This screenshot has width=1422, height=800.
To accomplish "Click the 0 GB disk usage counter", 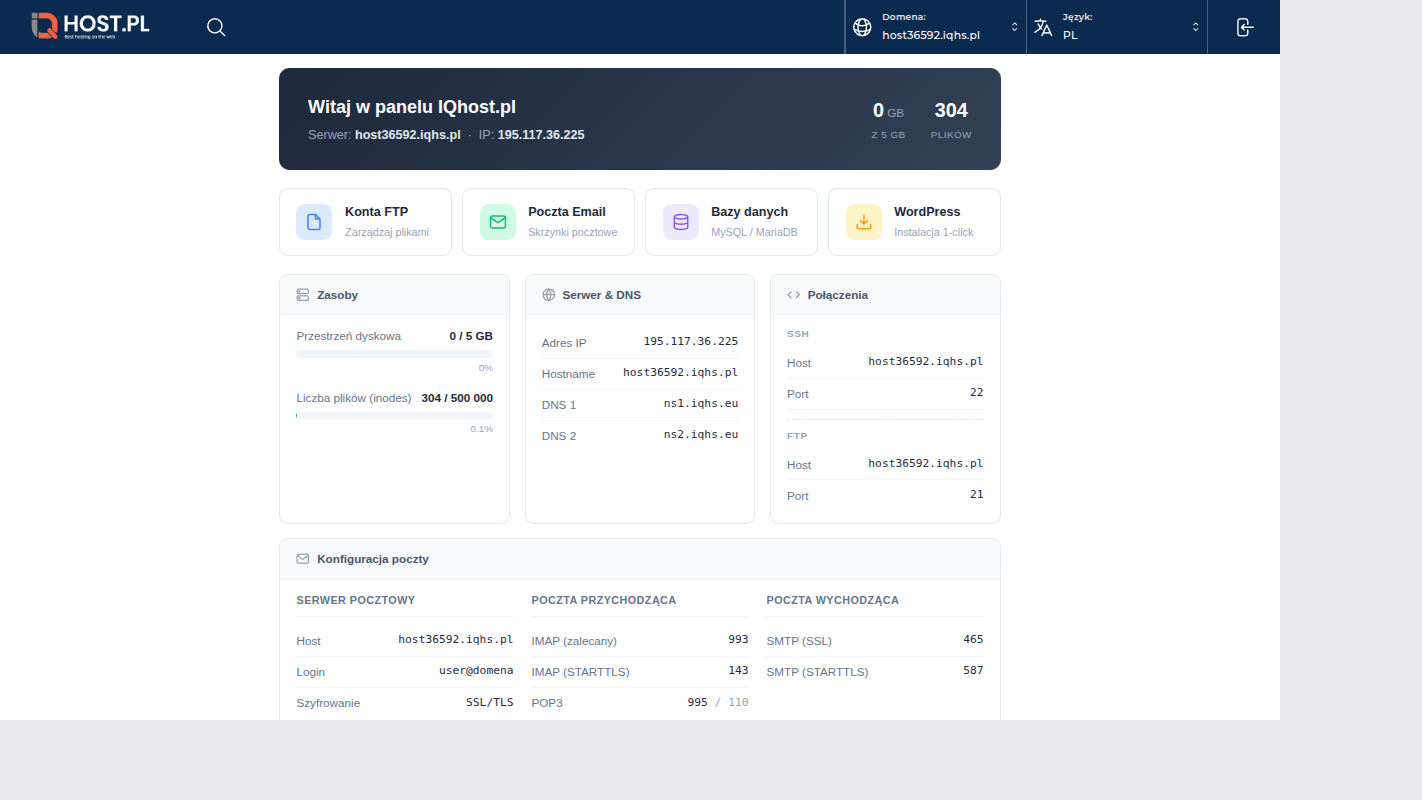I will tap(888, 119).
